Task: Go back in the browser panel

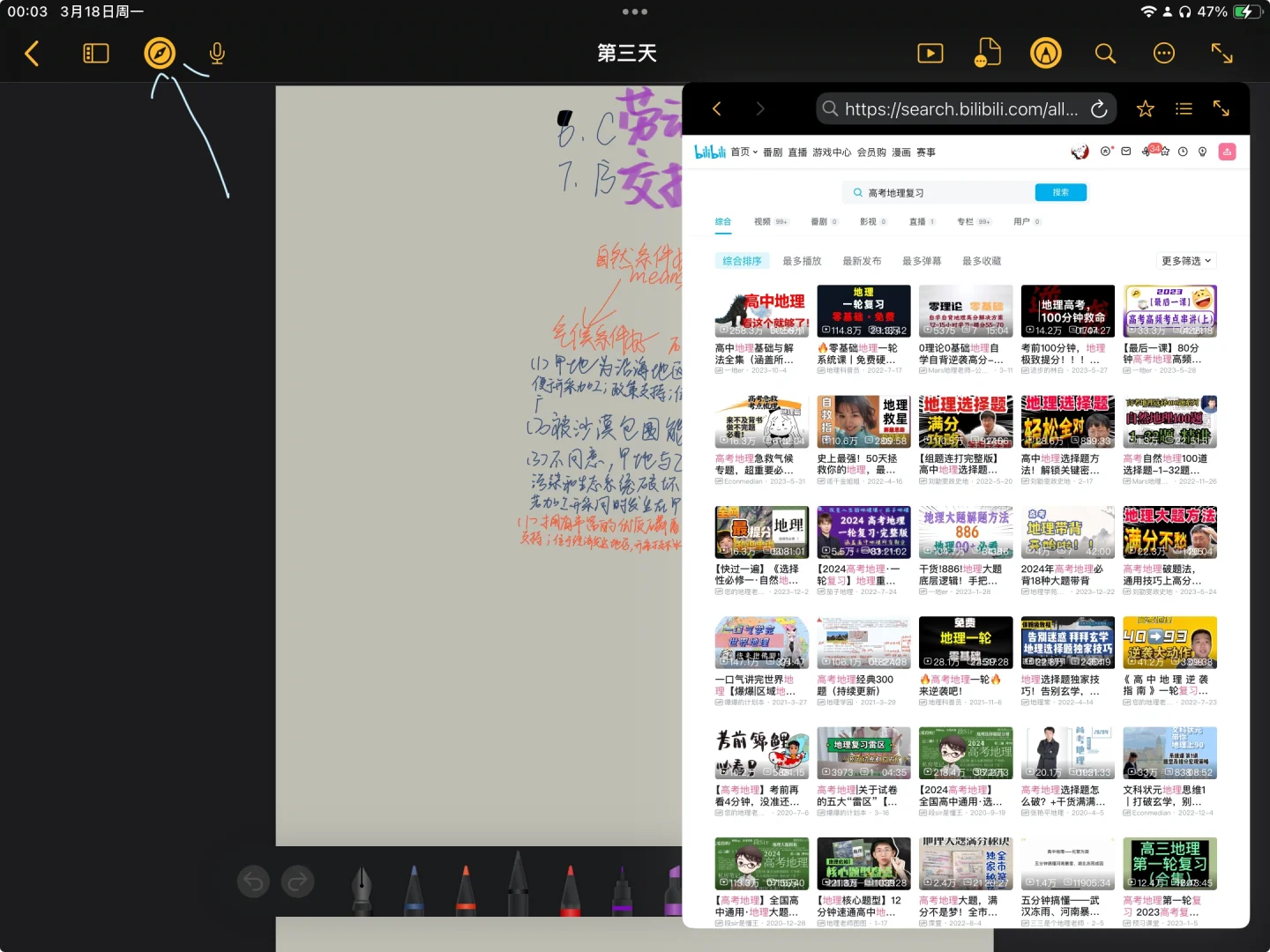Action: 717,108
